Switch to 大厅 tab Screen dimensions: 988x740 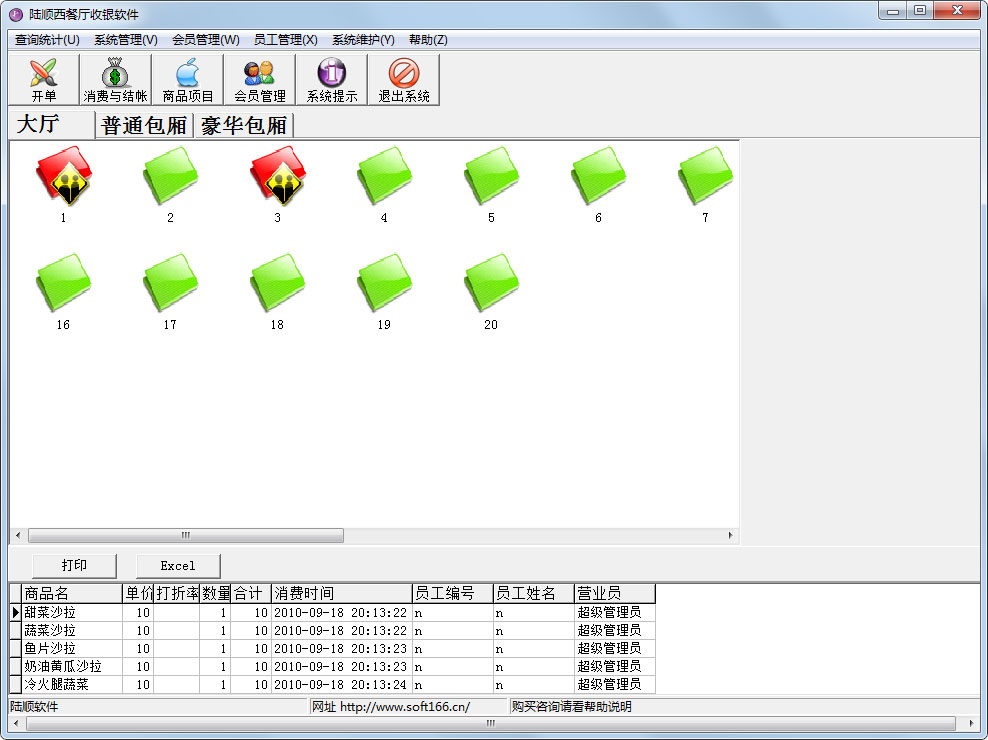[52, 124]
